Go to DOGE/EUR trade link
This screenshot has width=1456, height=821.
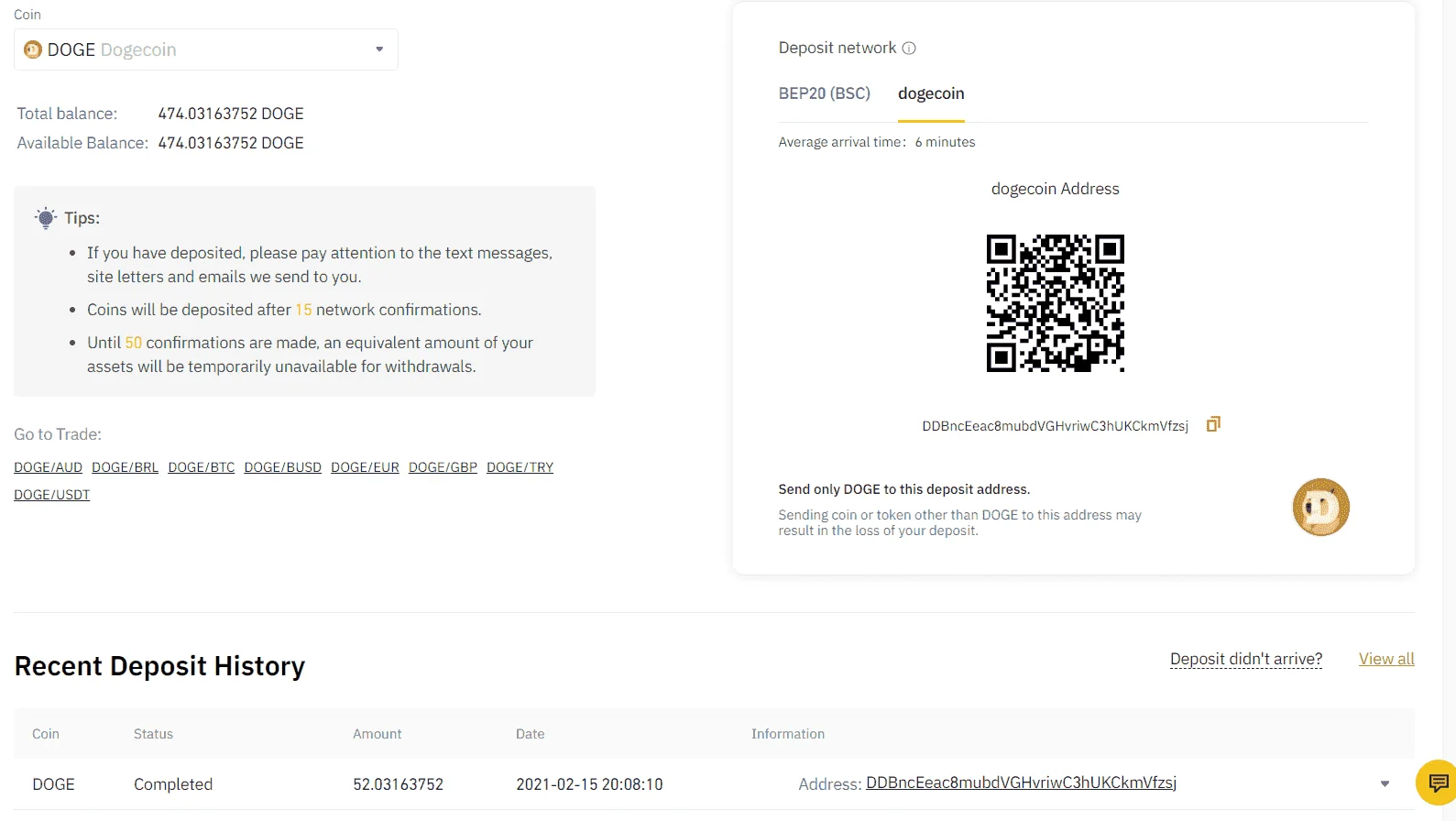click(366, 467)
